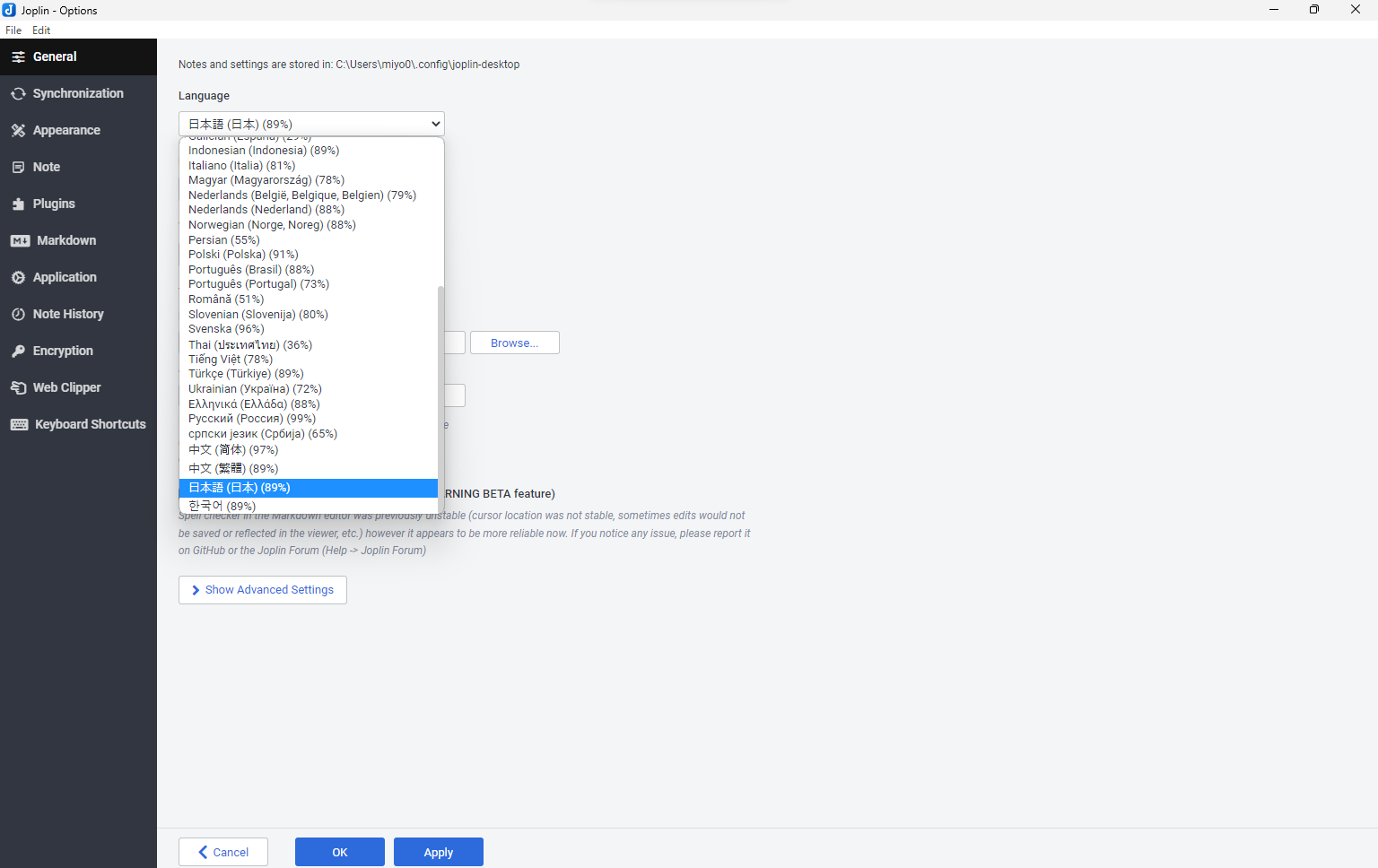Image resolution: width=1378 pixels, height=868 pixels.
Task: Click the Appearance tools icon
Action: coord(18,131)
